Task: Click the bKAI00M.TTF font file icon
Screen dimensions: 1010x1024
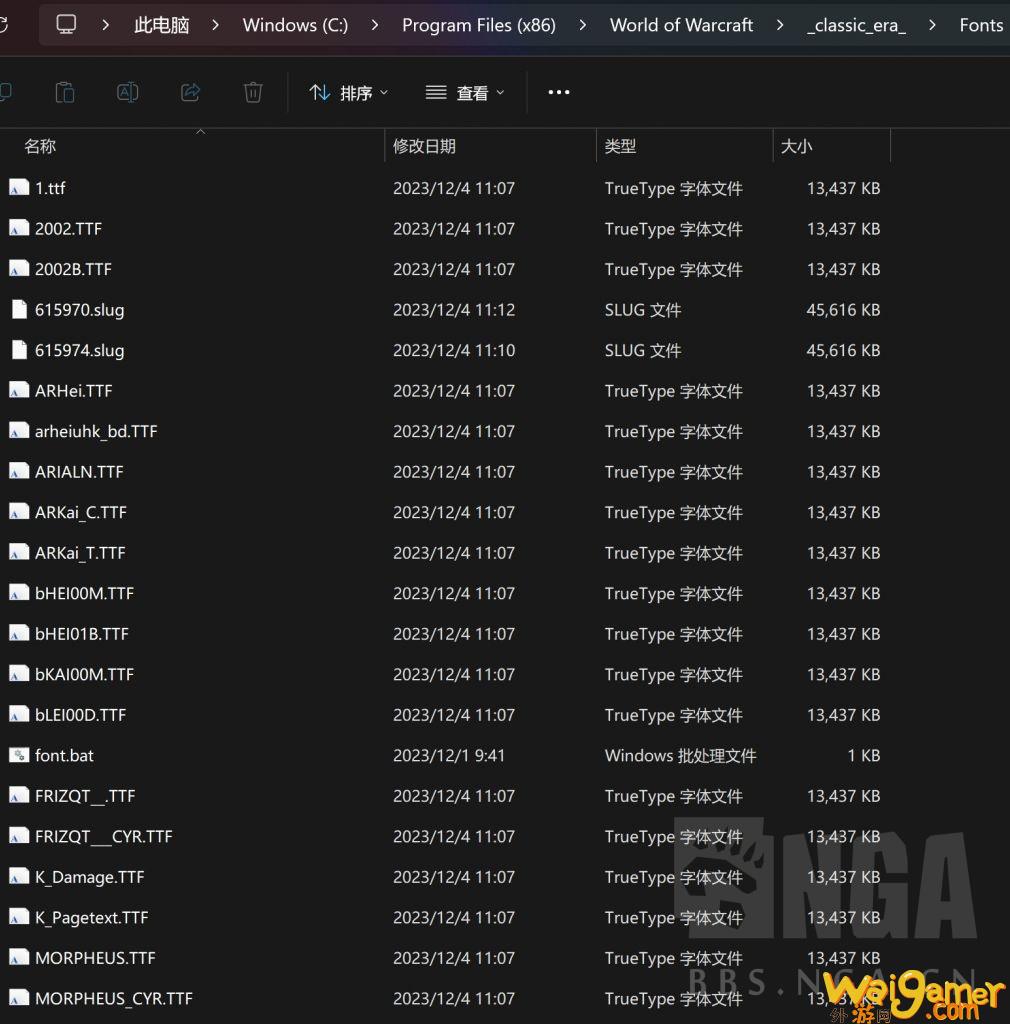Action: [x=19, y=675]
